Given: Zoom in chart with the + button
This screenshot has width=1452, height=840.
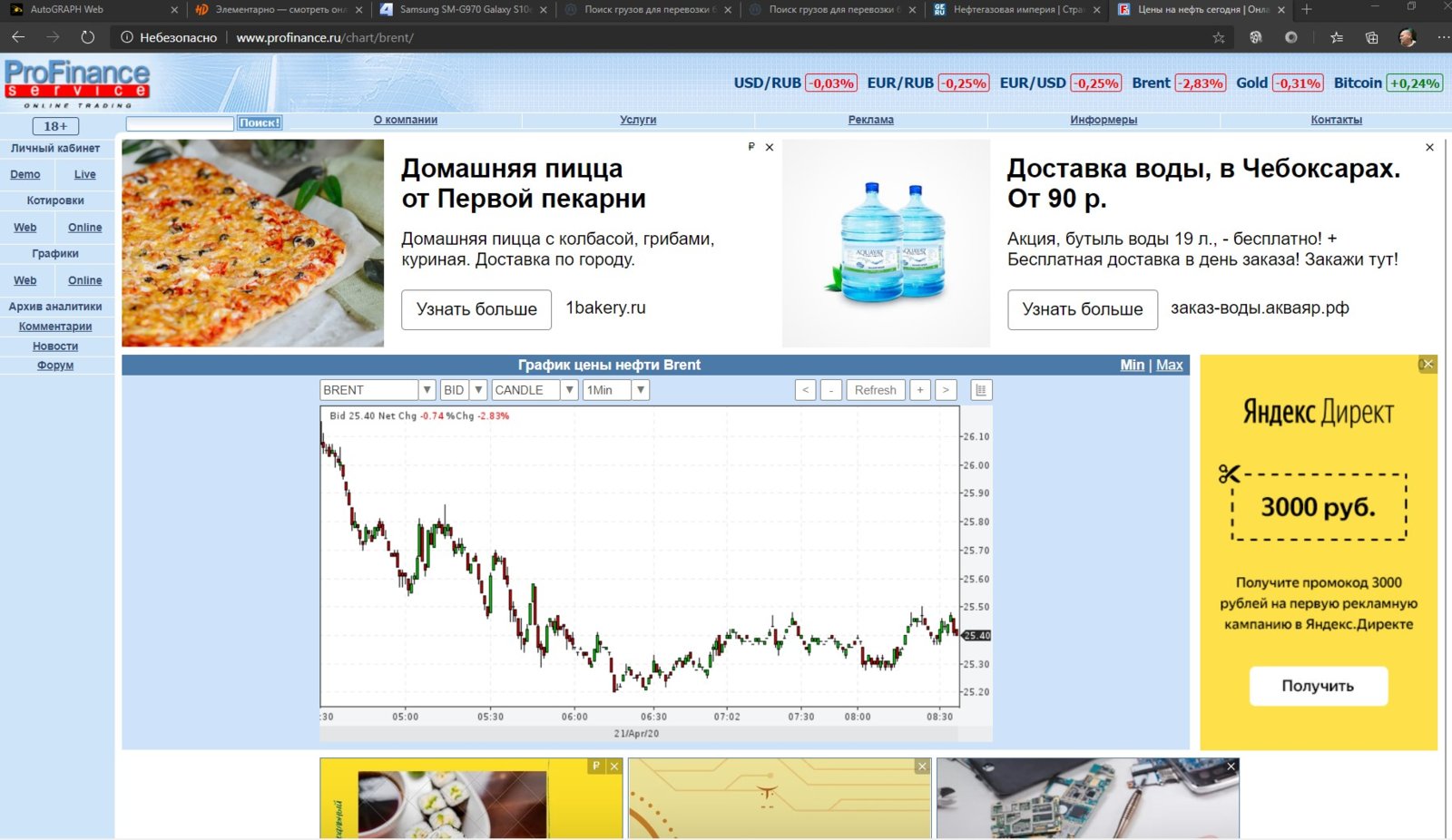Looking at the screenshot, I should pyautogui.click(x=920, y=390).
